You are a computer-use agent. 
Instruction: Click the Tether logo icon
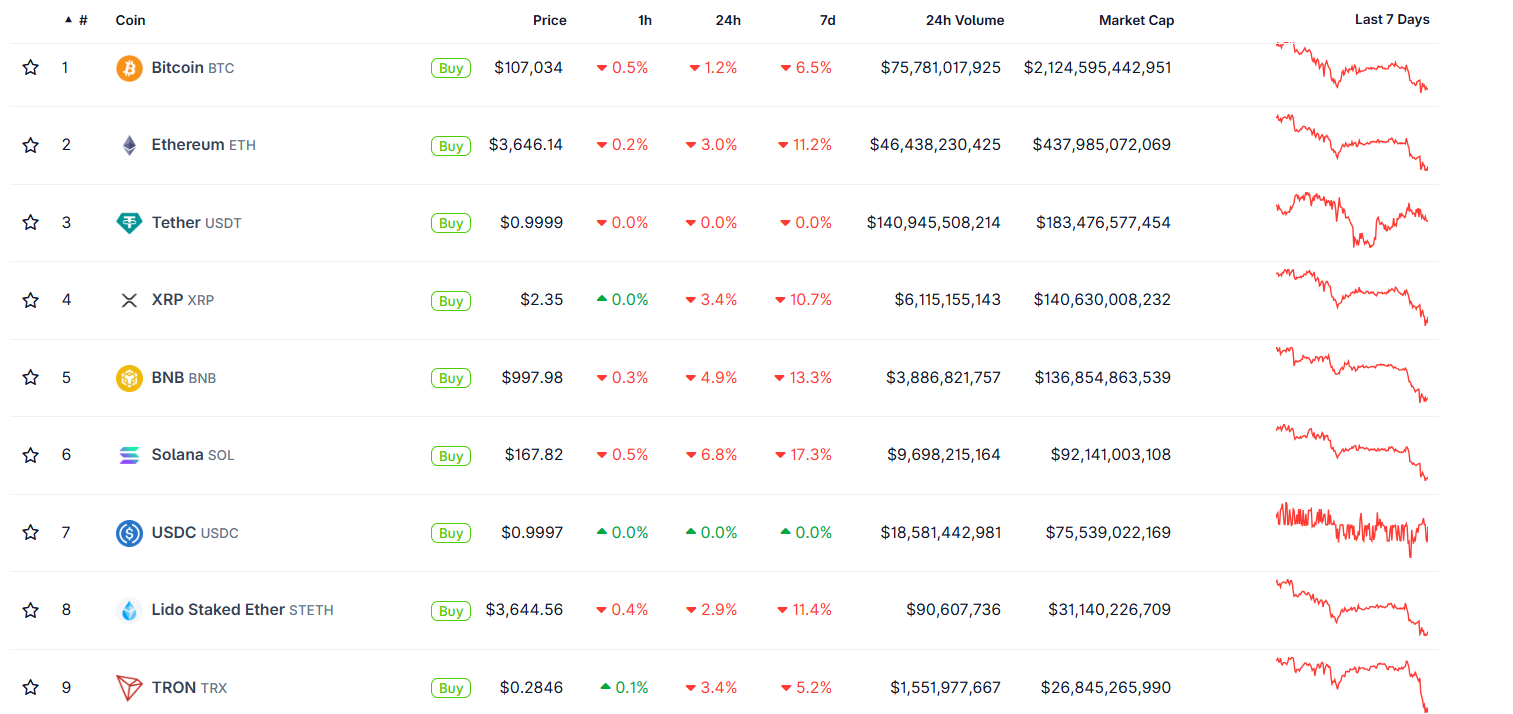[129, 223]
